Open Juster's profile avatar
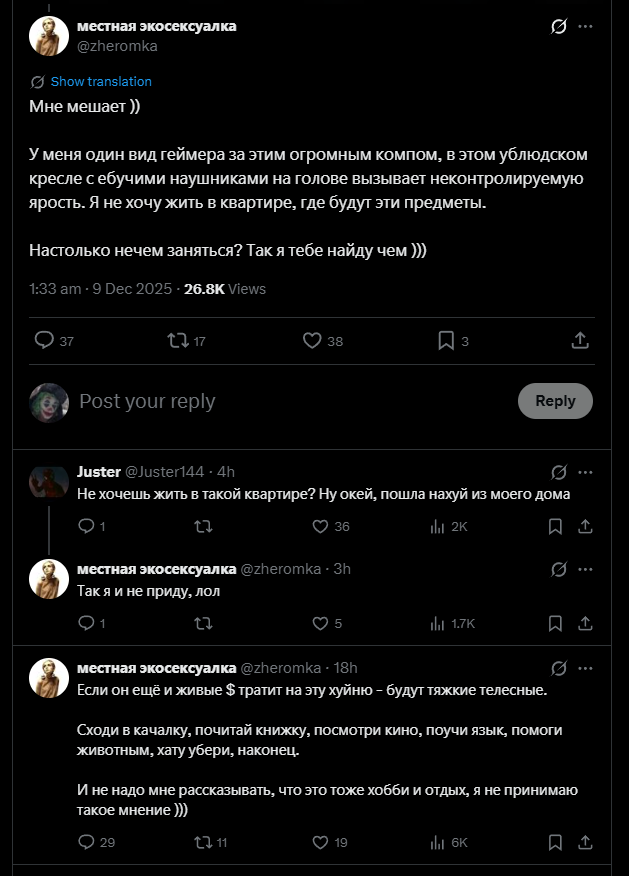This screenshot has width=629, height=876. click(48, 483)
